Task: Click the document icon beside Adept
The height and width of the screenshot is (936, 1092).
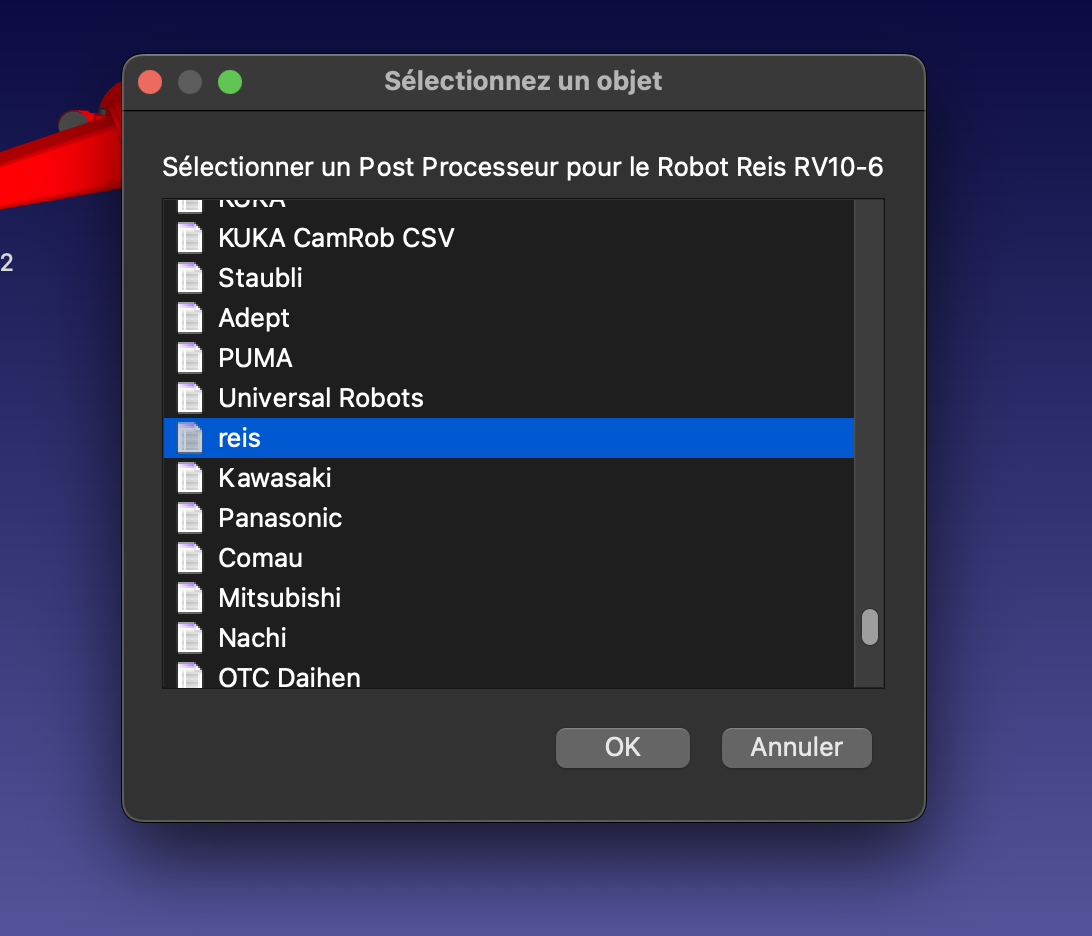Action: click(189, 318)
